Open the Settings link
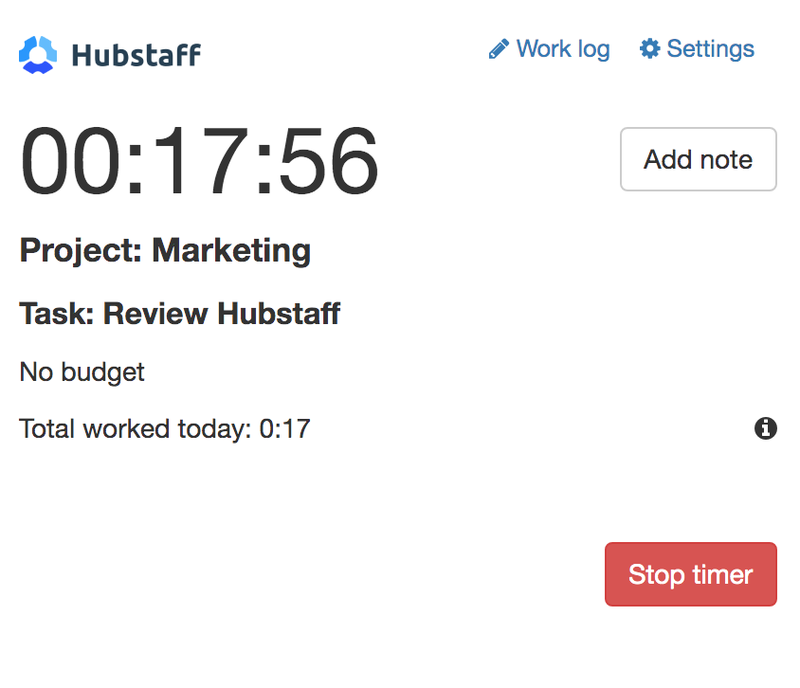The height and width of the screenshot is (688, 800). click(x=697, y=49)
